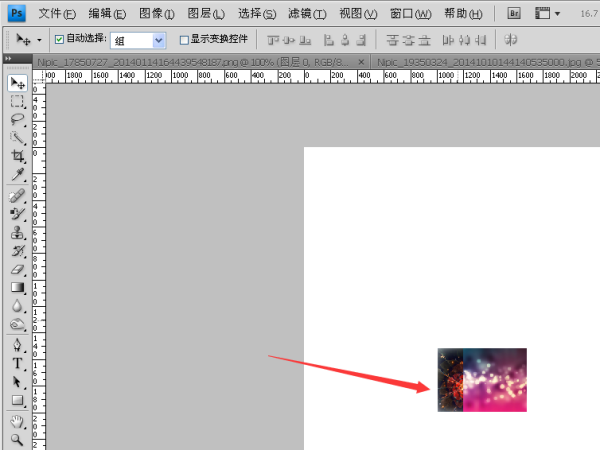Click distribute top edges icon
The width and height of the screenshot is (600, 450).
click(392, 40)
